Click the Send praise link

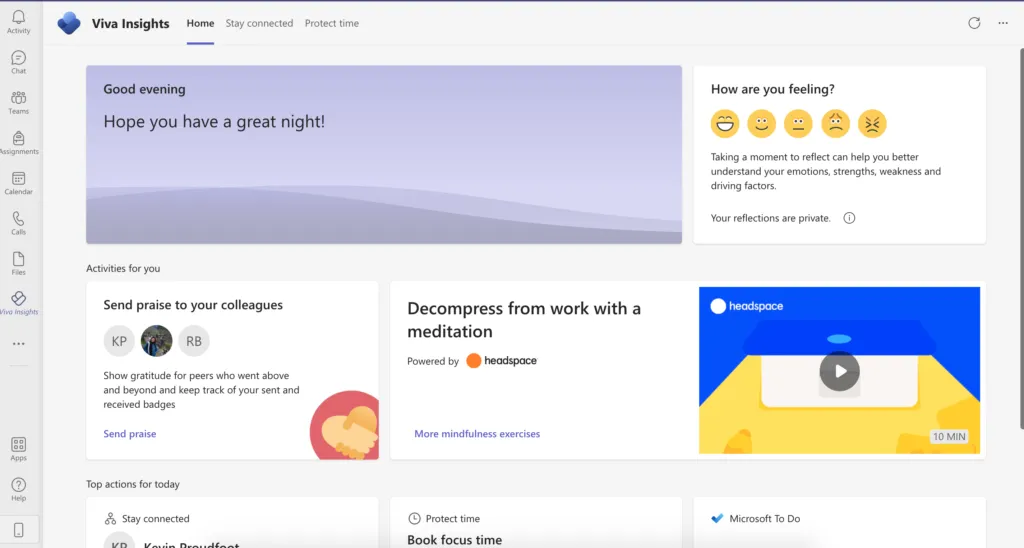click(x=129, y=434)
